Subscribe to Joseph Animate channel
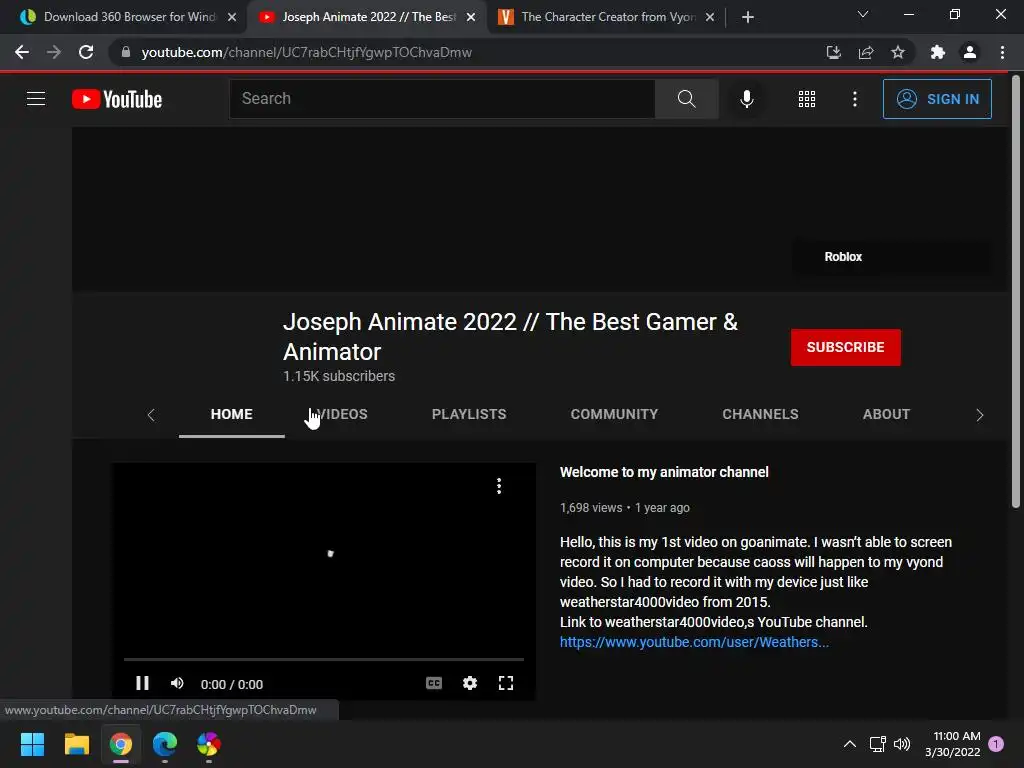The image size is (1024, 768). click(x=845, y=347)
